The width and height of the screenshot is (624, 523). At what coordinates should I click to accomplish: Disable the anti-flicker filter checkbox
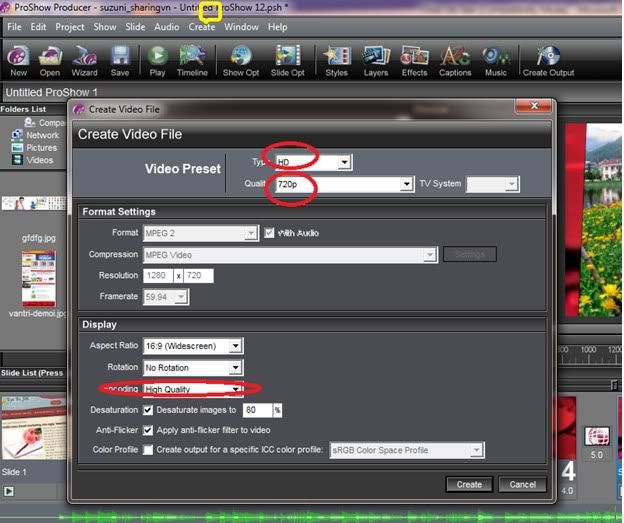pos(148,430)
